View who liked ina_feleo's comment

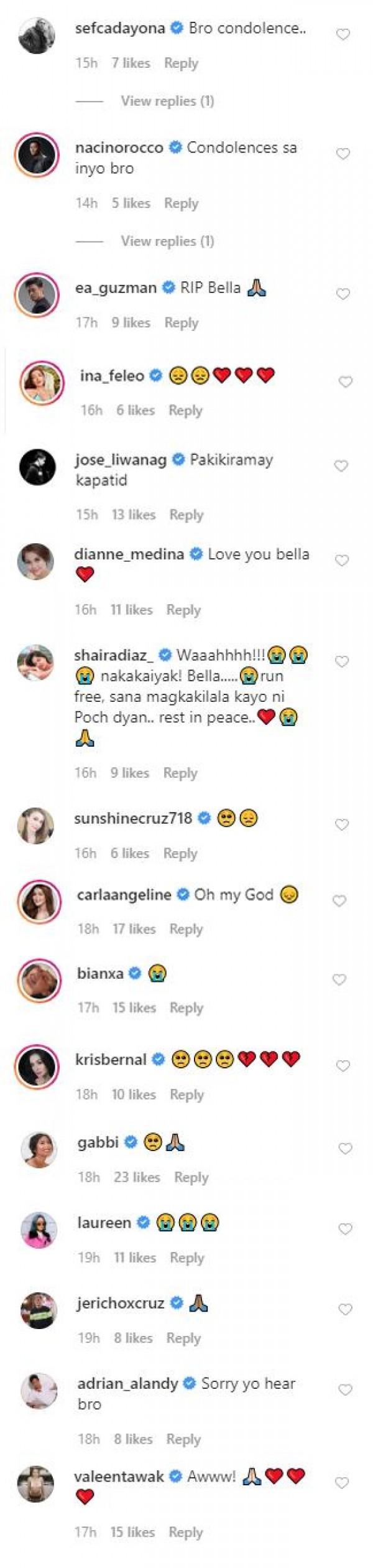(136, 410)
